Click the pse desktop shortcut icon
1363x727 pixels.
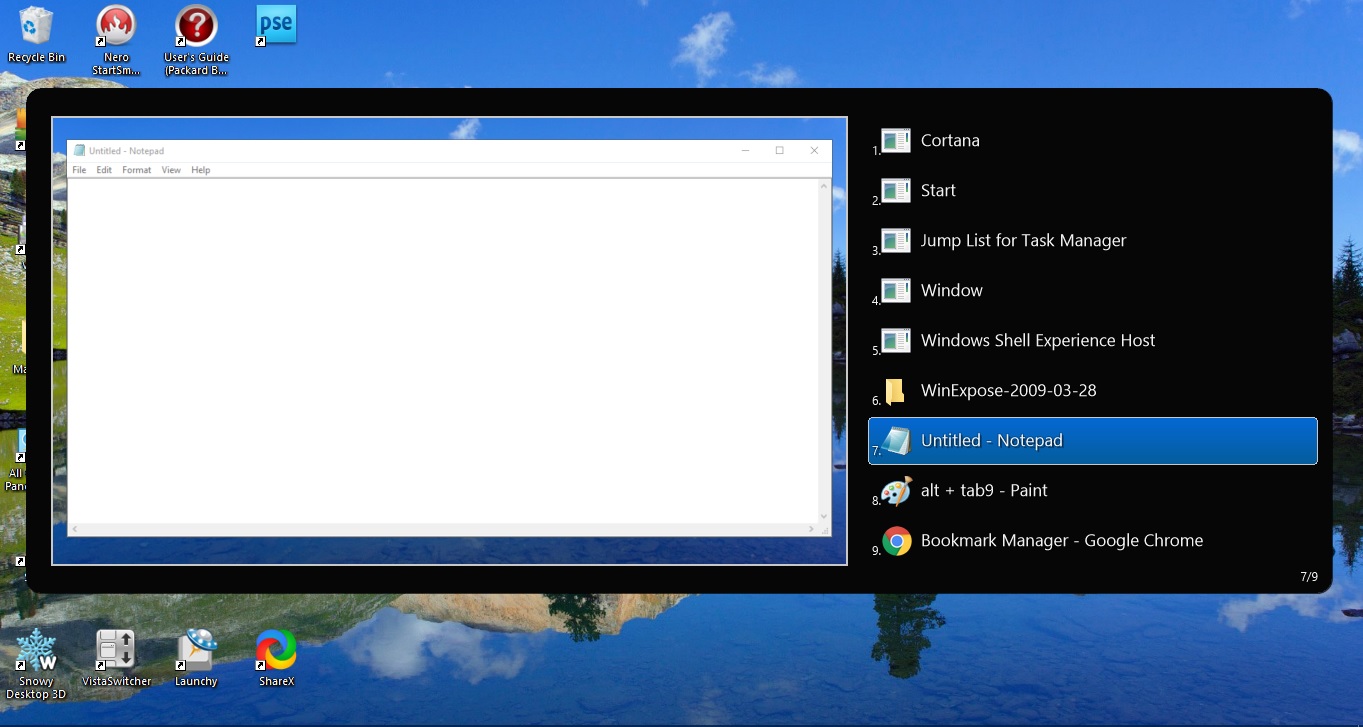[276, 25]
